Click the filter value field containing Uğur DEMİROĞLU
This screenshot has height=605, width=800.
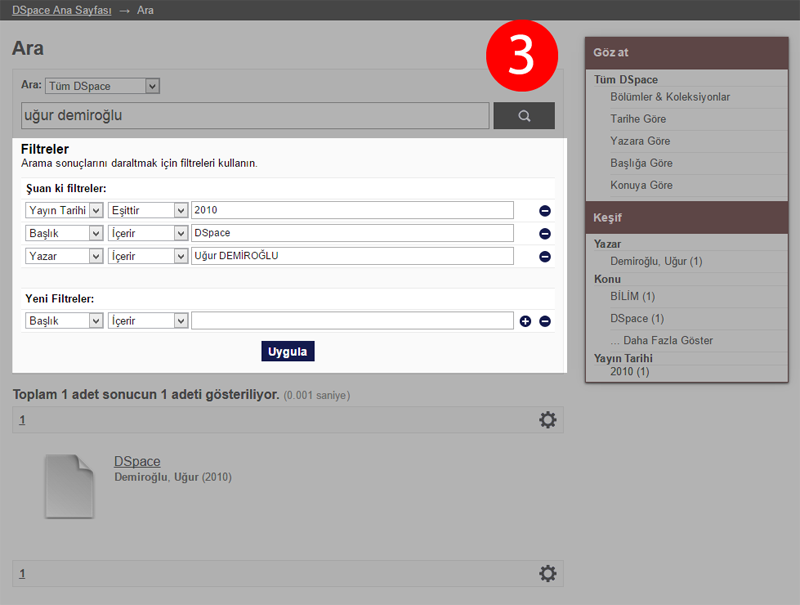(353, 256)
